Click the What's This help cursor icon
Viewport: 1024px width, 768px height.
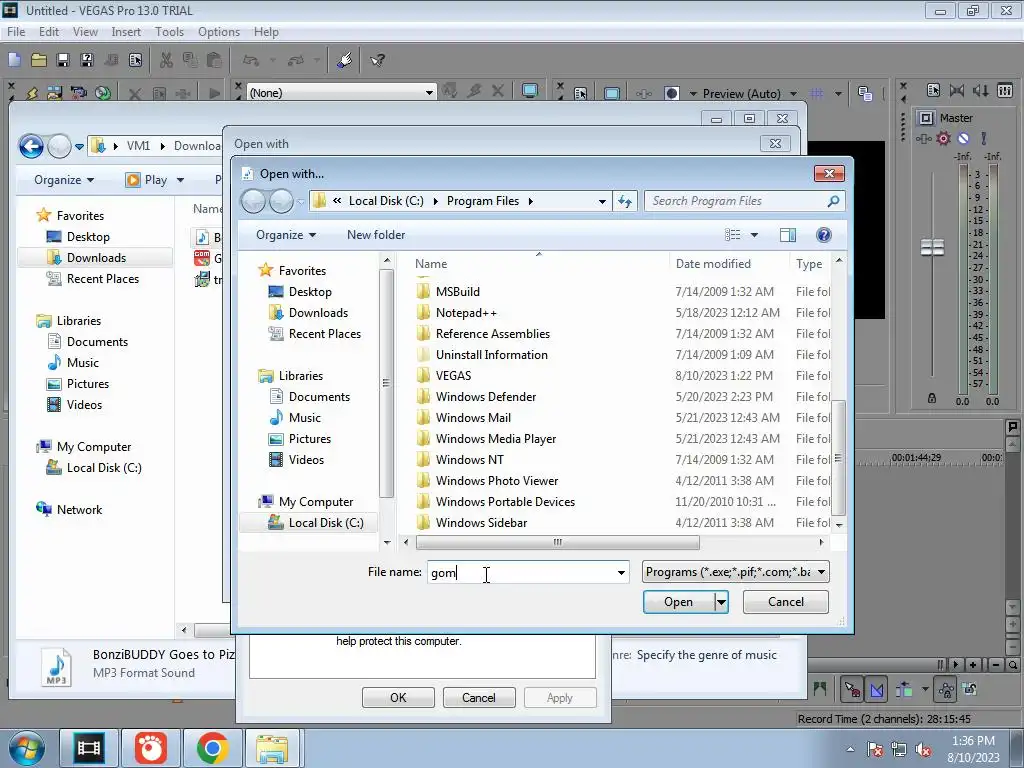coord(377,60)
